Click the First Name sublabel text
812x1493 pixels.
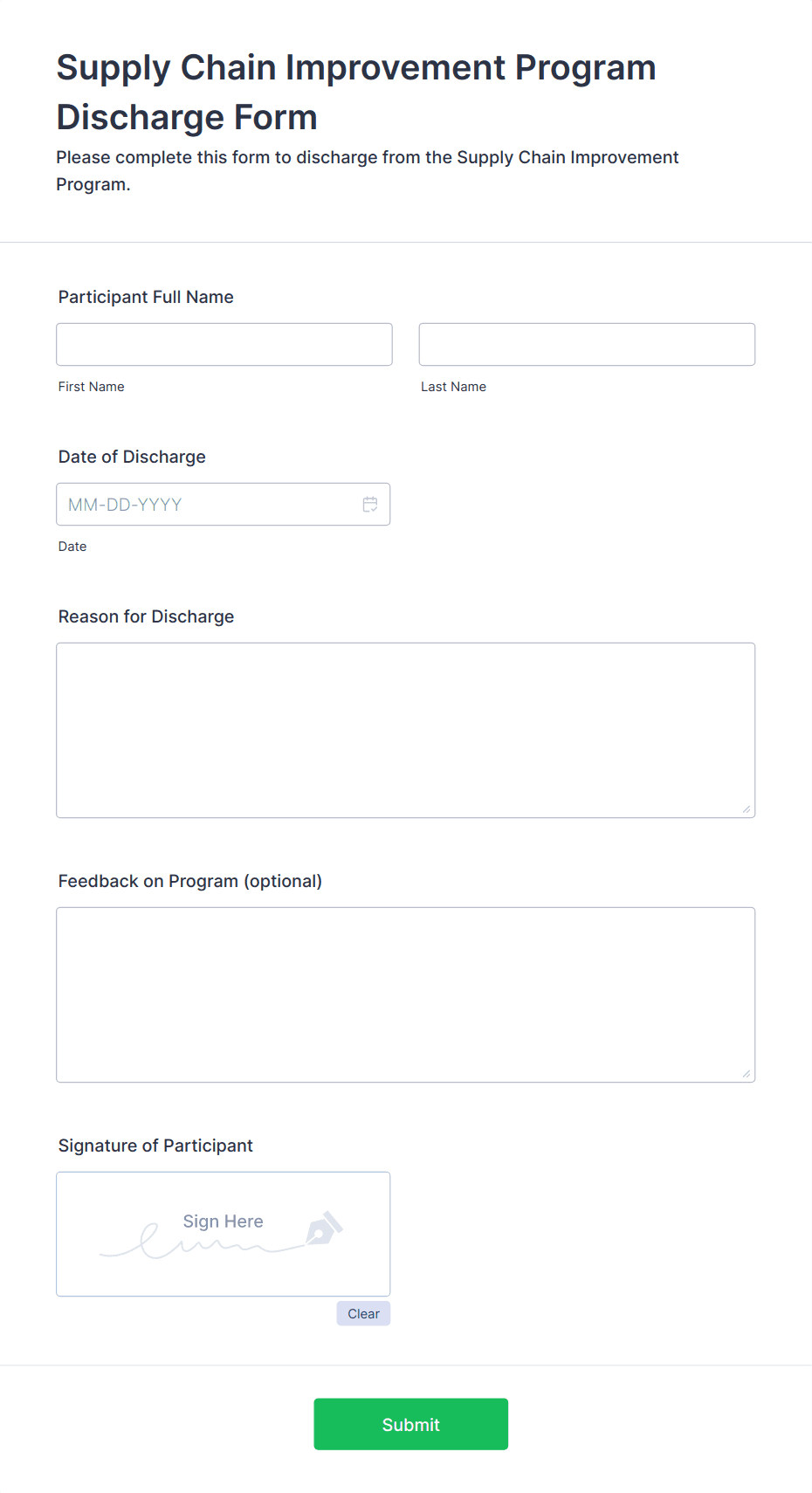pyautogui.click(x=92, y=387)
